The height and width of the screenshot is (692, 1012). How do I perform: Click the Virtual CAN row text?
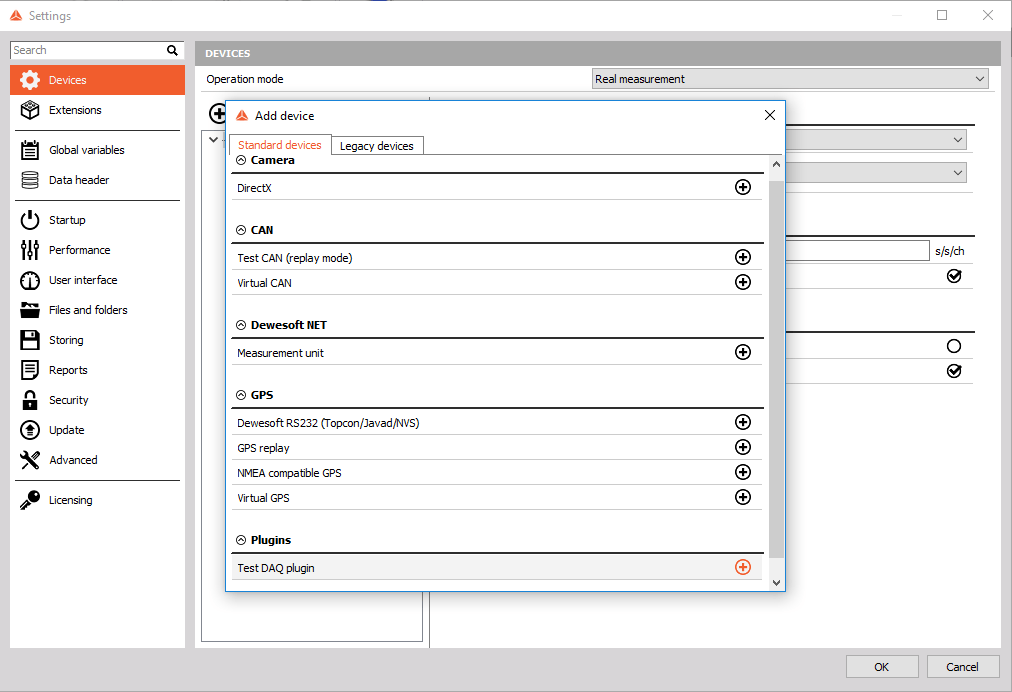point(264,283)
